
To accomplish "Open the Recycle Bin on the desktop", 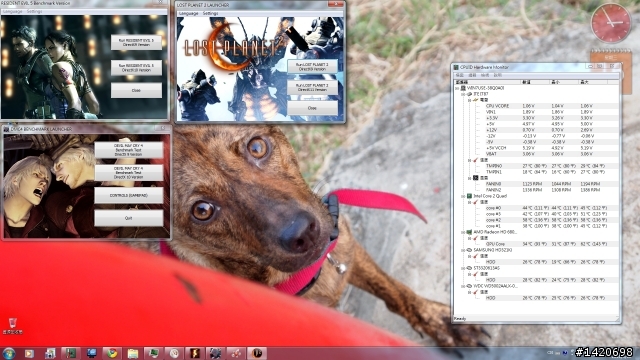I will tap(12, 326).
